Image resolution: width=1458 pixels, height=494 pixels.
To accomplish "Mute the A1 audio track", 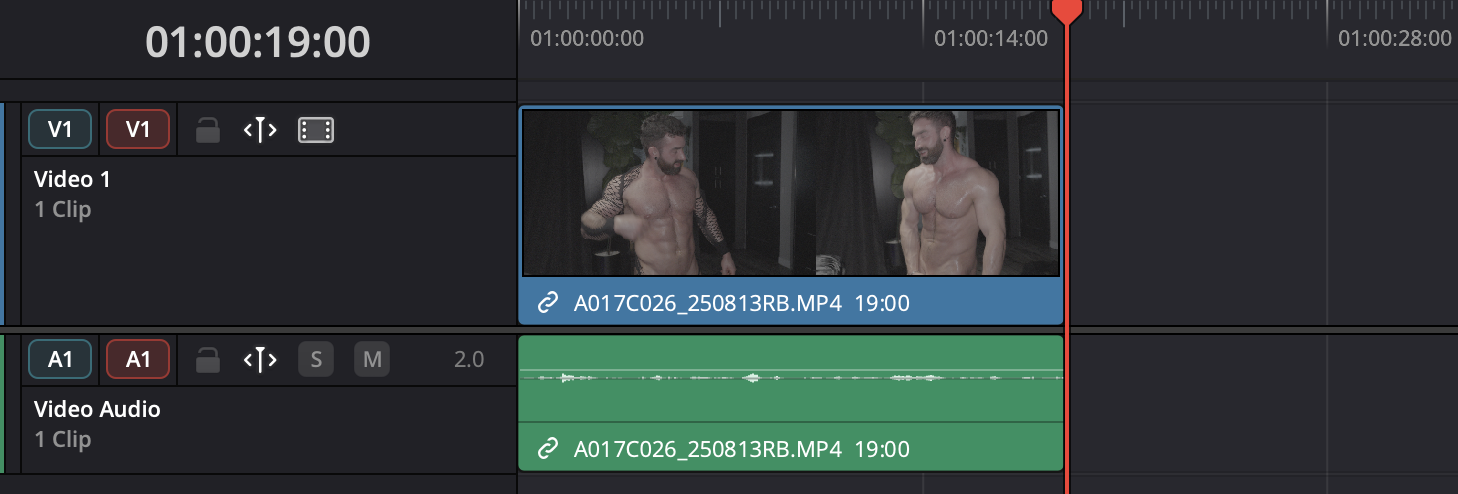I will tap(372, 359).
